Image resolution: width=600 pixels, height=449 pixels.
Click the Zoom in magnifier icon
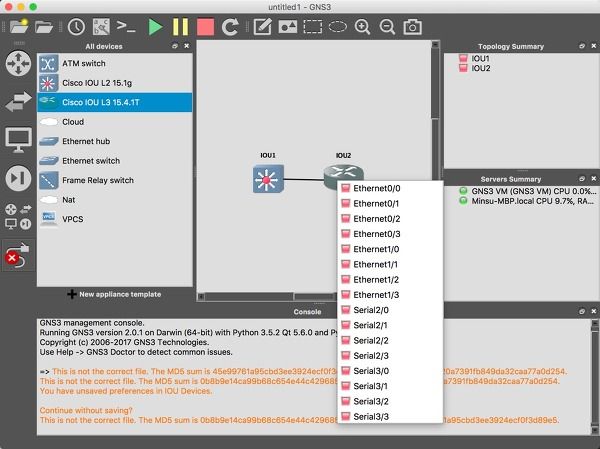coord(362,27)
